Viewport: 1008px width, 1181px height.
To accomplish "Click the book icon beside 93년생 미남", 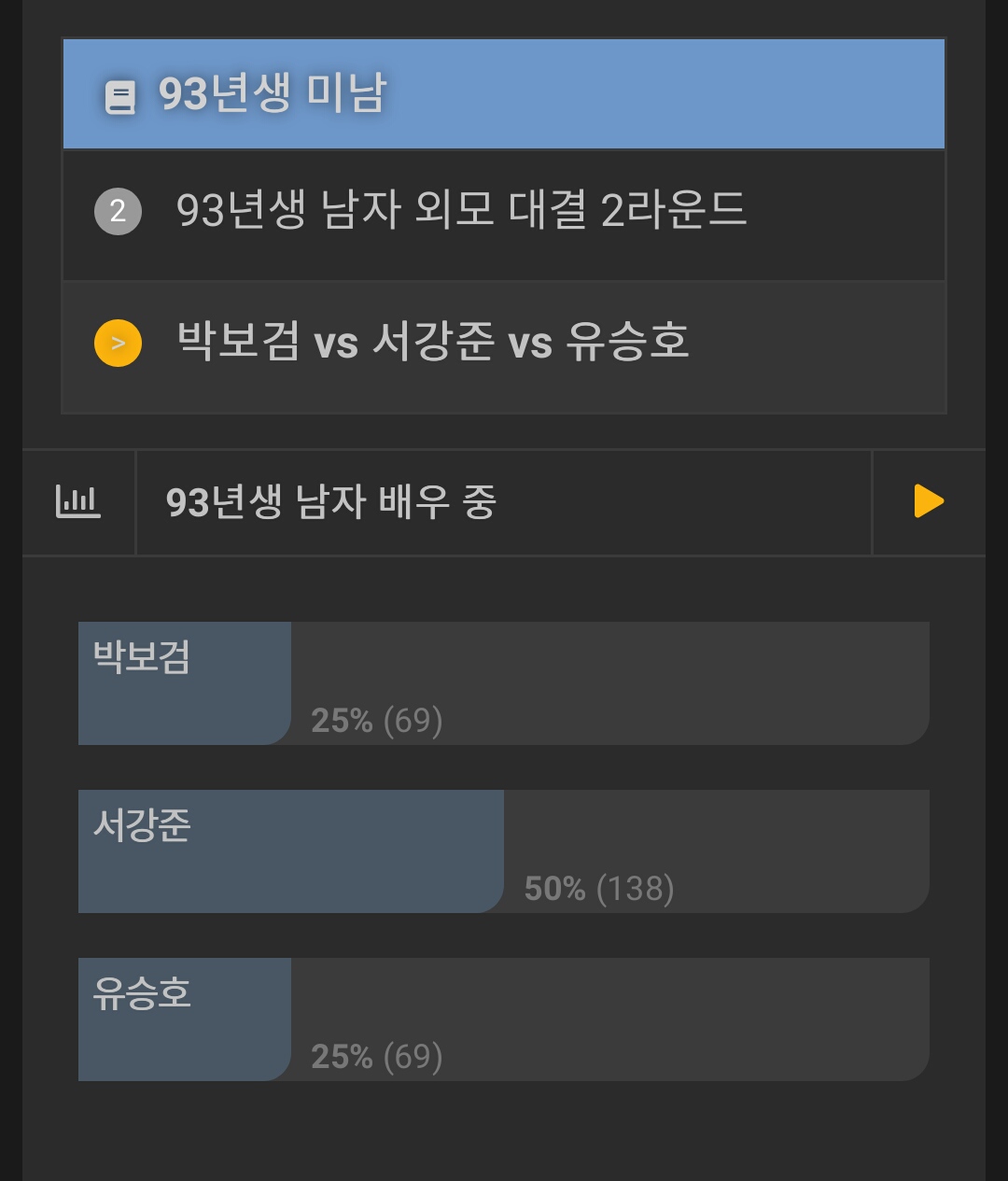I will point(119,96).
